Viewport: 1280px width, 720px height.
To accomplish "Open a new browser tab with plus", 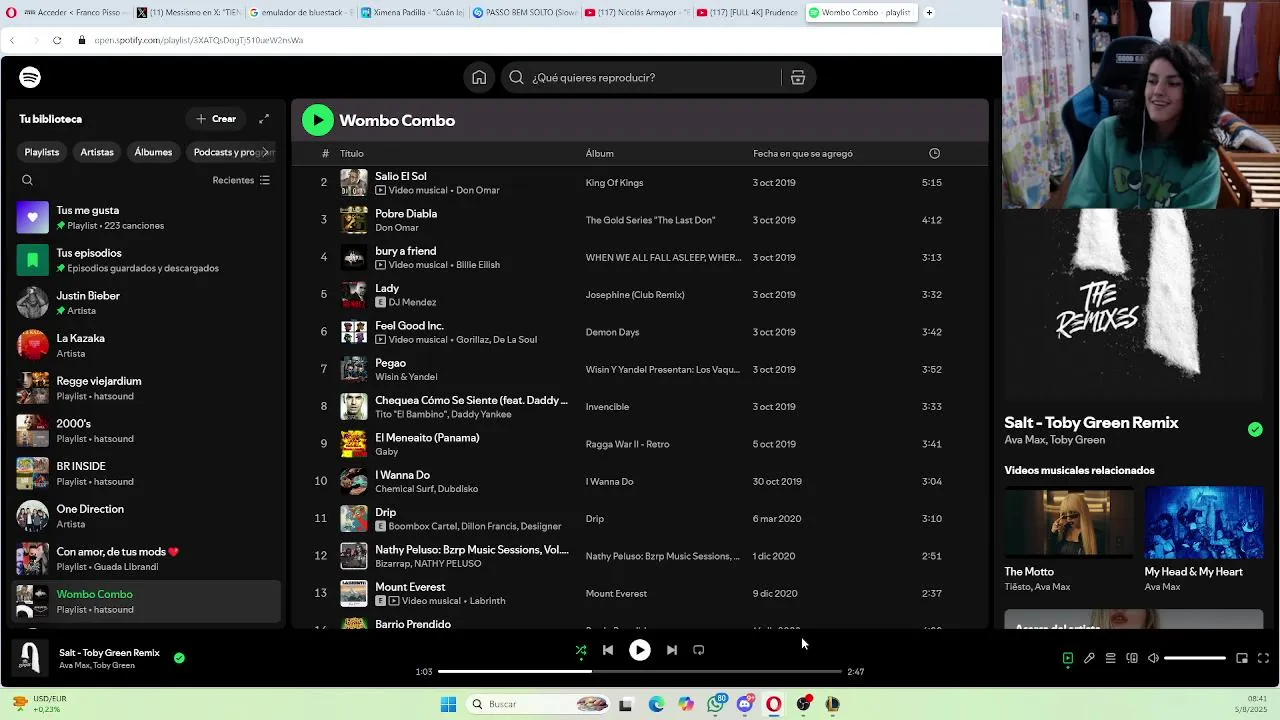I will (929, 13).
